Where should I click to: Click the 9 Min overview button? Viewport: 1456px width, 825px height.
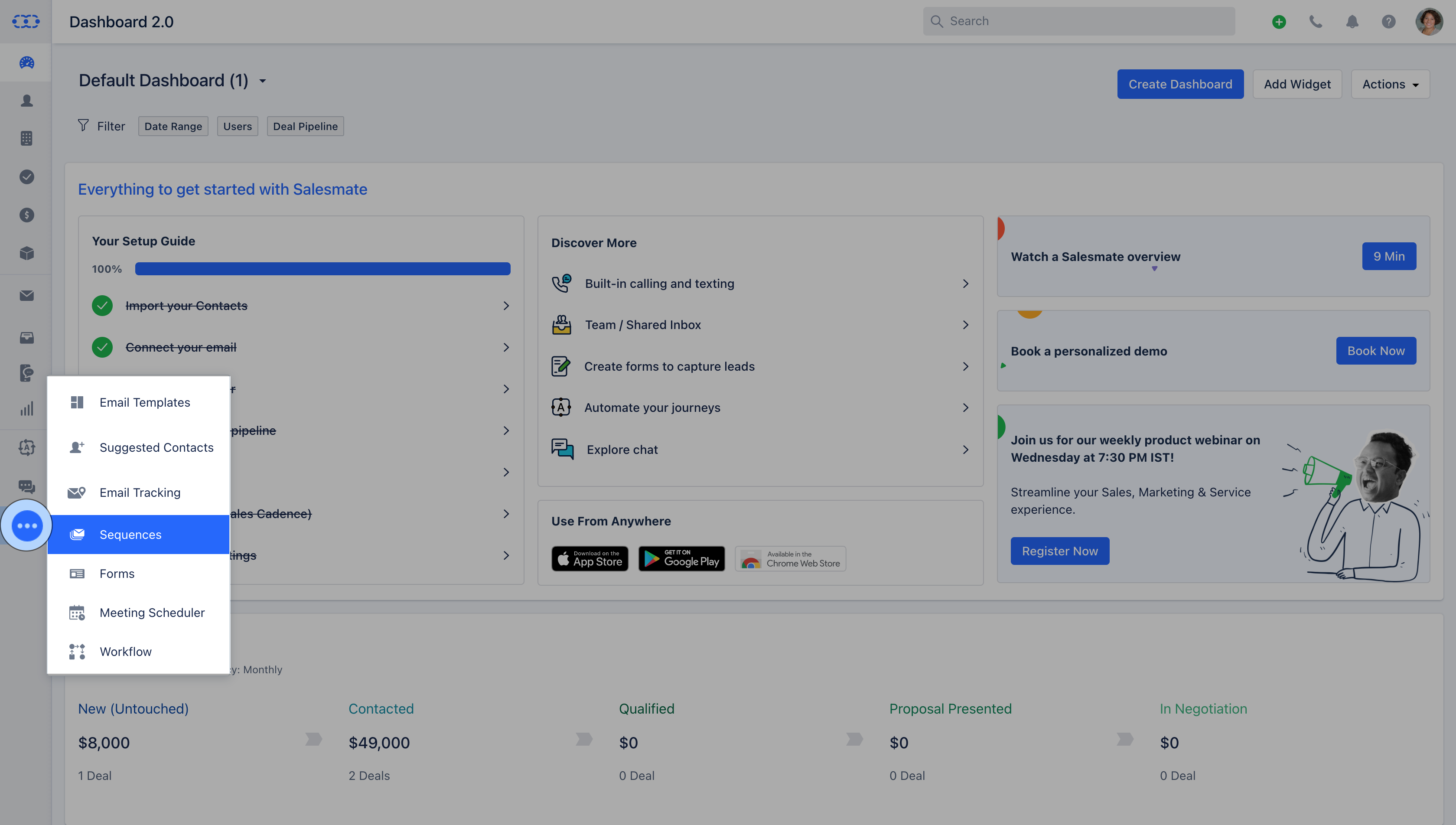[1388, 256]
